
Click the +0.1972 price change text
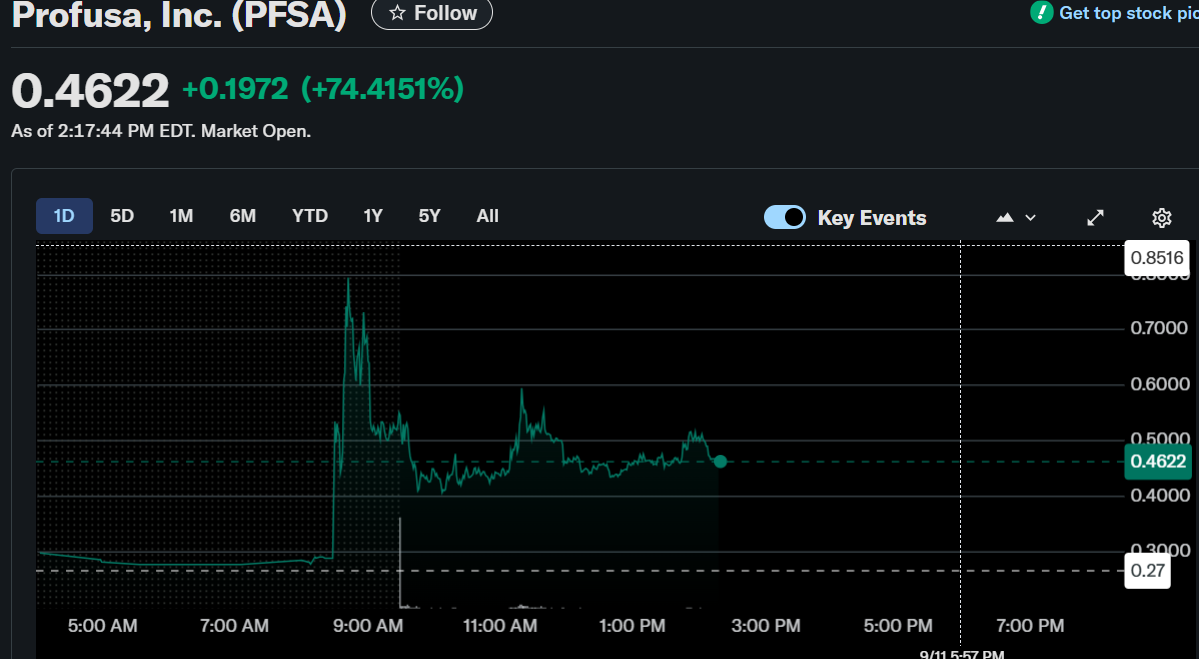pyautogui.click(x=236, y=89)
